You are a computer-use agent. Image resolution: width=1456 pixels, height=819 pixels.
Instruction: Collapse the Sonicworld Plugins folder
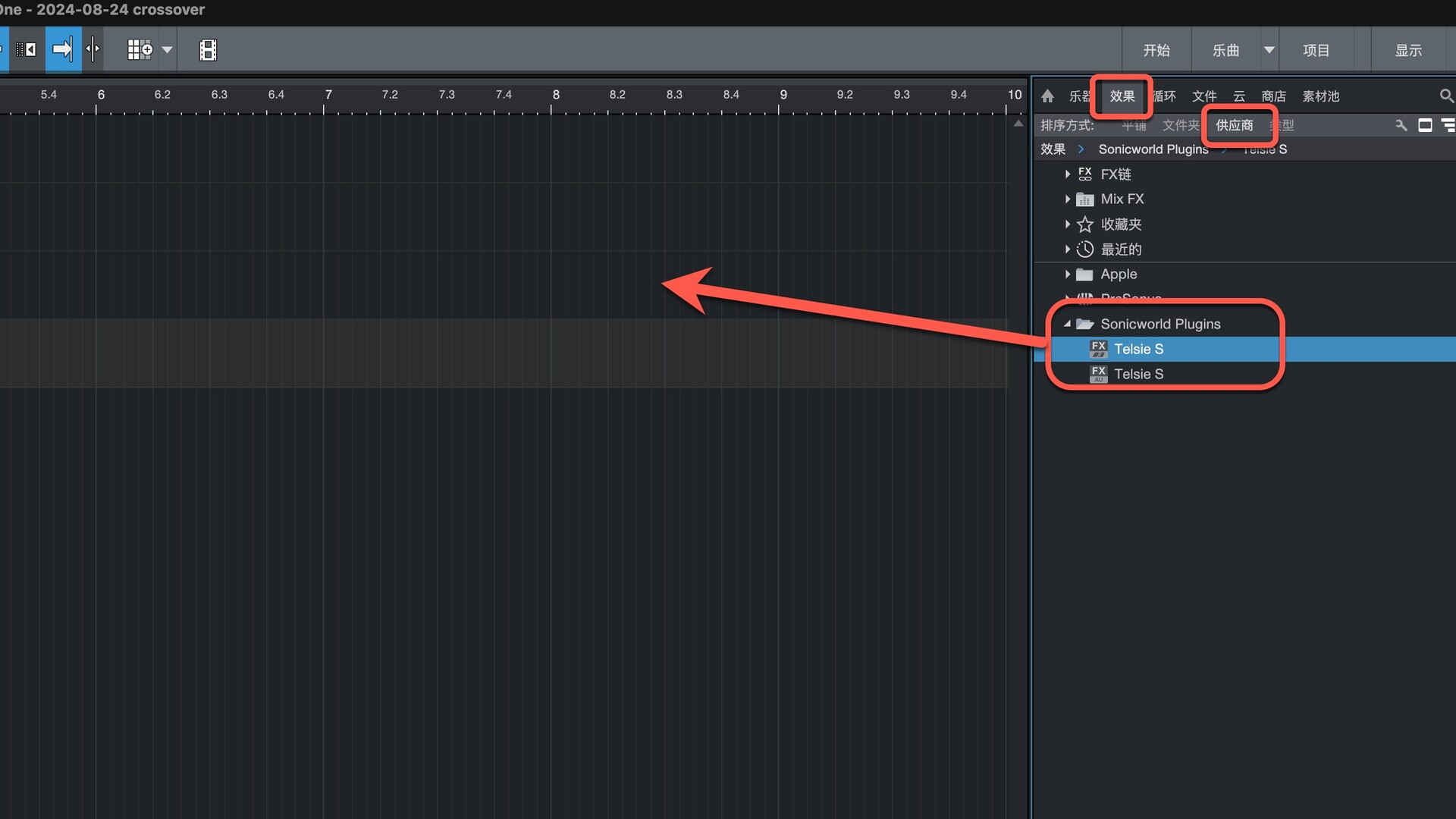tap(1067, 324)
